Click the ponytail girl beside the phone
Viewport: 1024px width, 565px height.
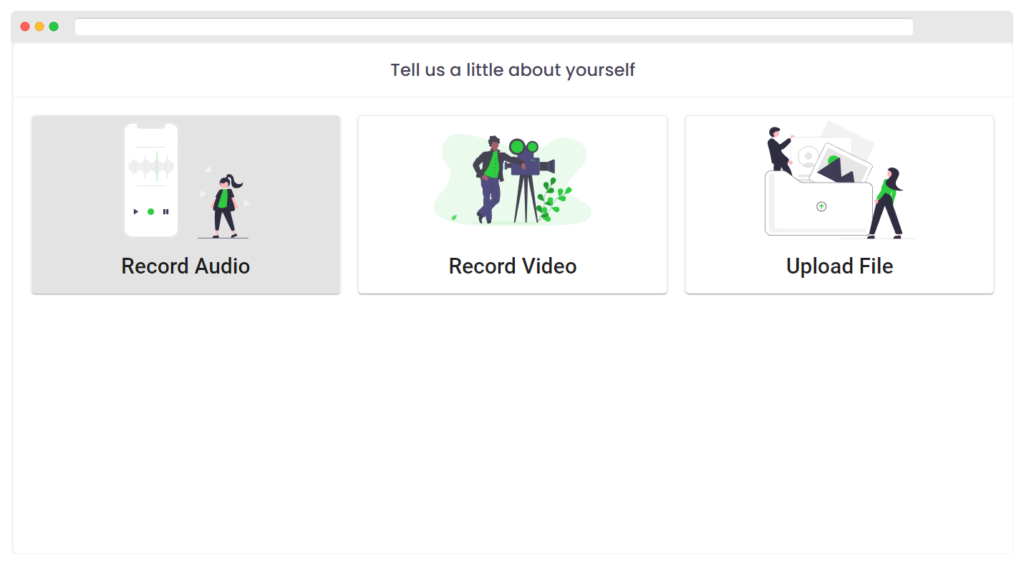pos(226,205)
